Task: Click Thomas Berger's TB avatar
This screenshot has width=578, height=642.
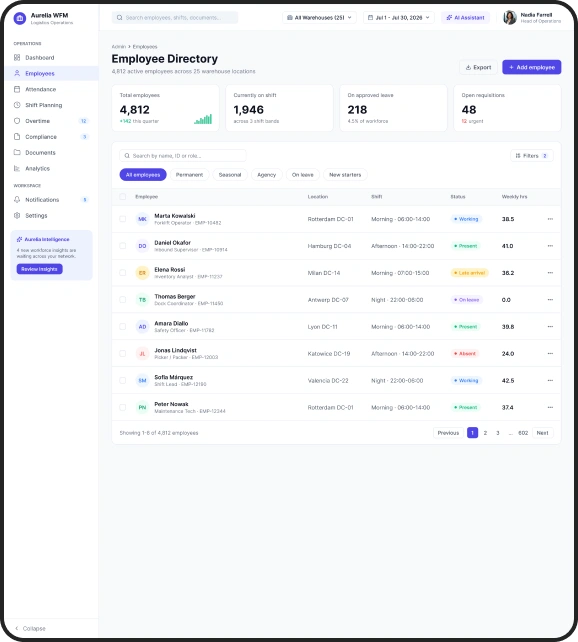Action: pyautogui.click(x=142, y=300)
